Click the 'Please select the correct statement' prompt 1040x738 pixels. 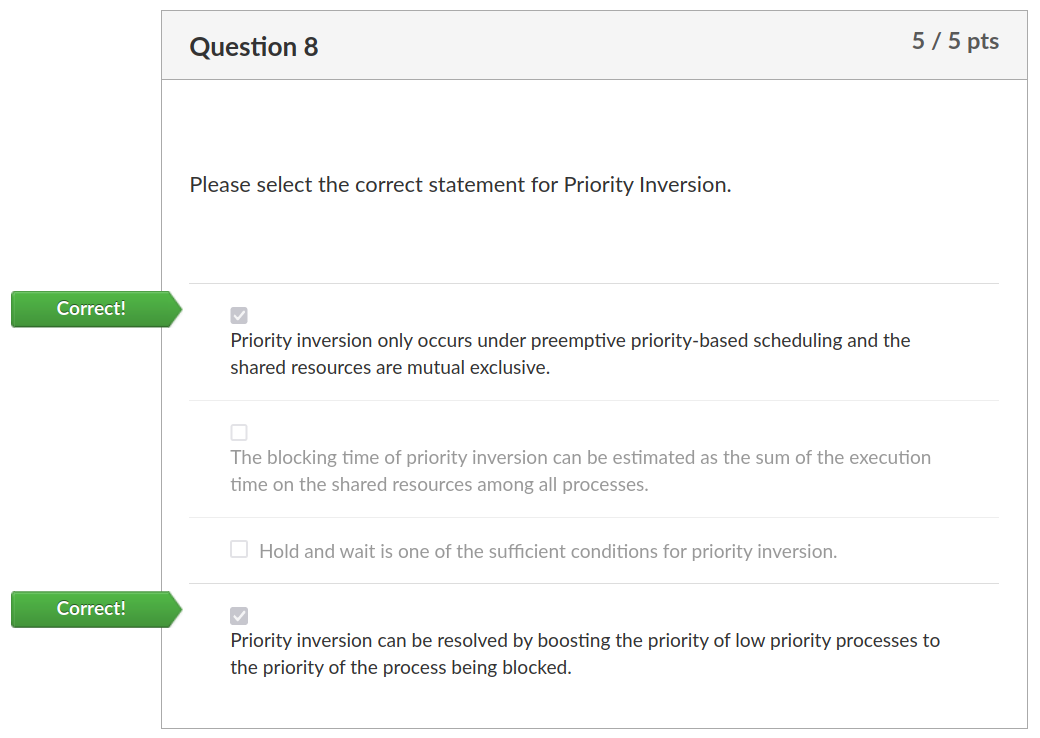[x=460, y=185]
